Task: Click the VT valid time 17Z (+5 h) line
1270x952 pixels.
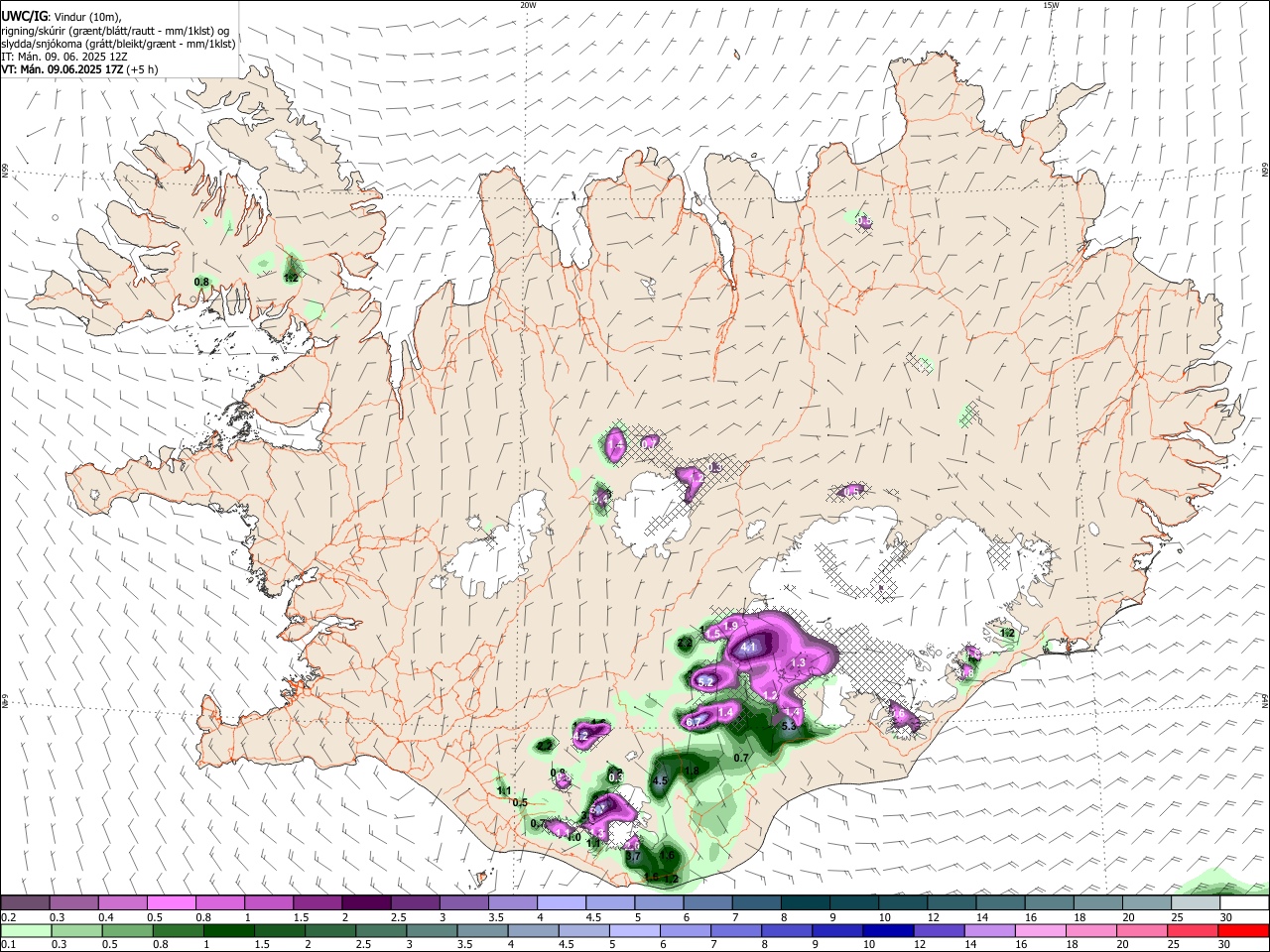Action: pyautogui.click(x=78, y=70)
